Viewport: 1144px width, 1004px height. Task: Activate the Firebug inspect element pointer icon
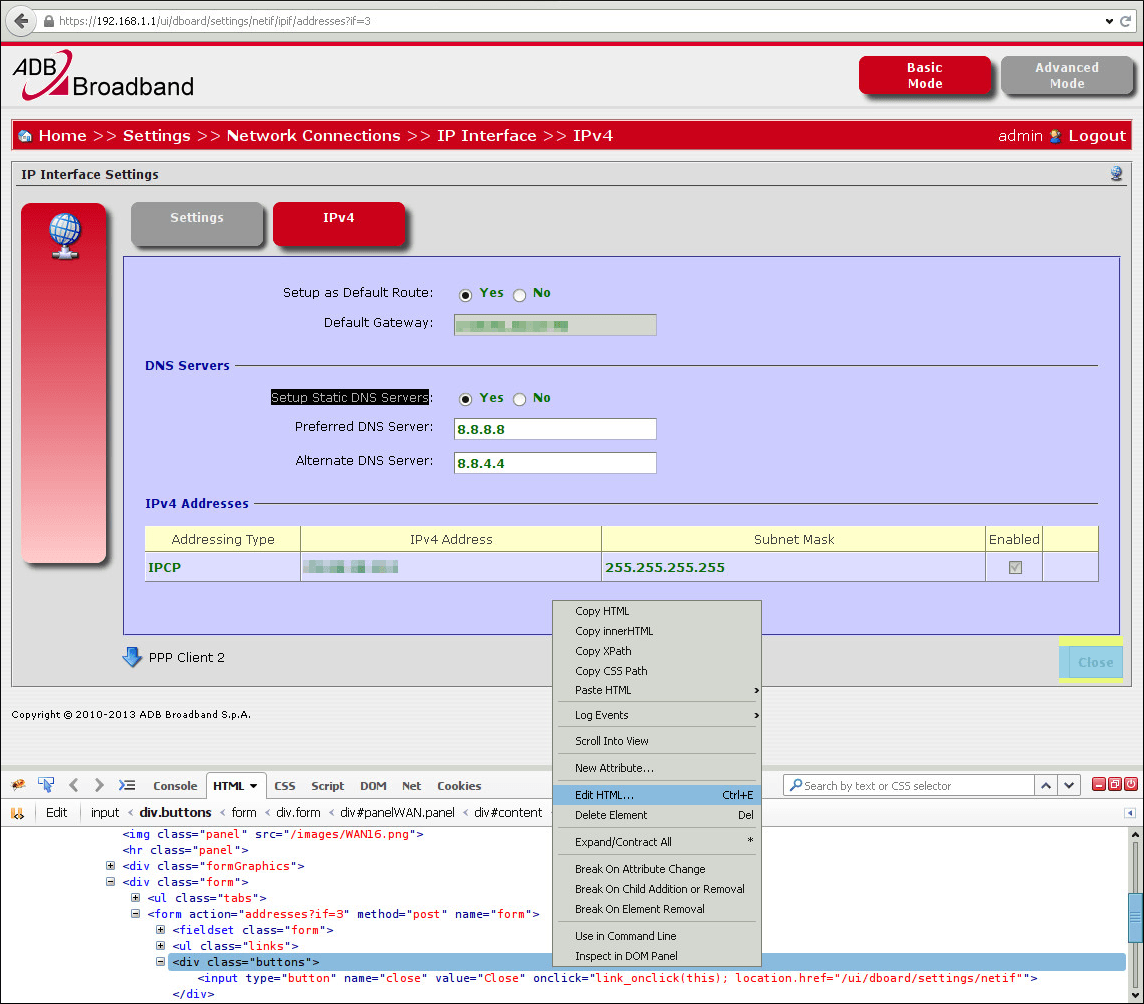46,785
